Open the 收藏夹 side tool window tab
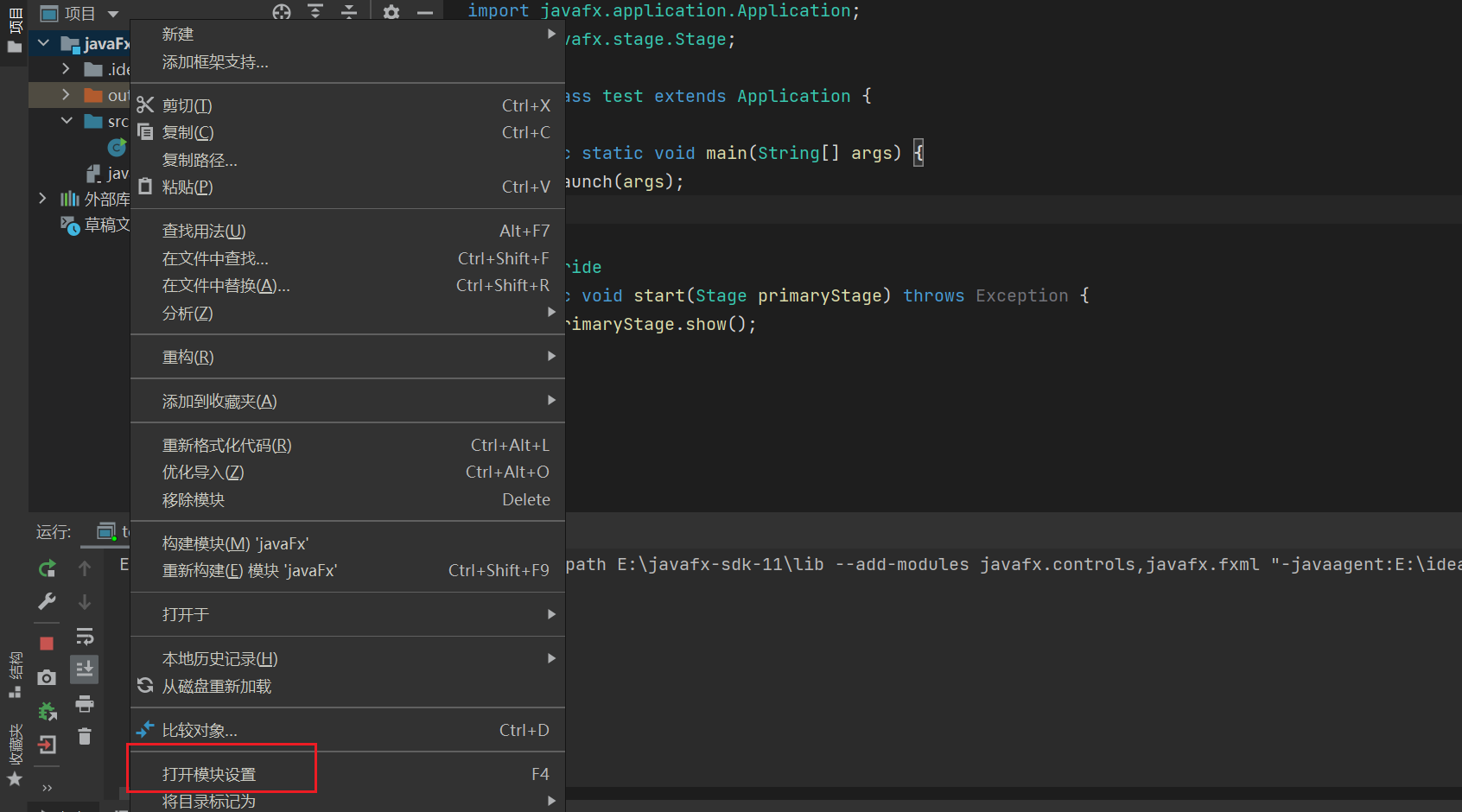Image resolution: width=1462 pixels, height=812 pixels. coord(15,755)
